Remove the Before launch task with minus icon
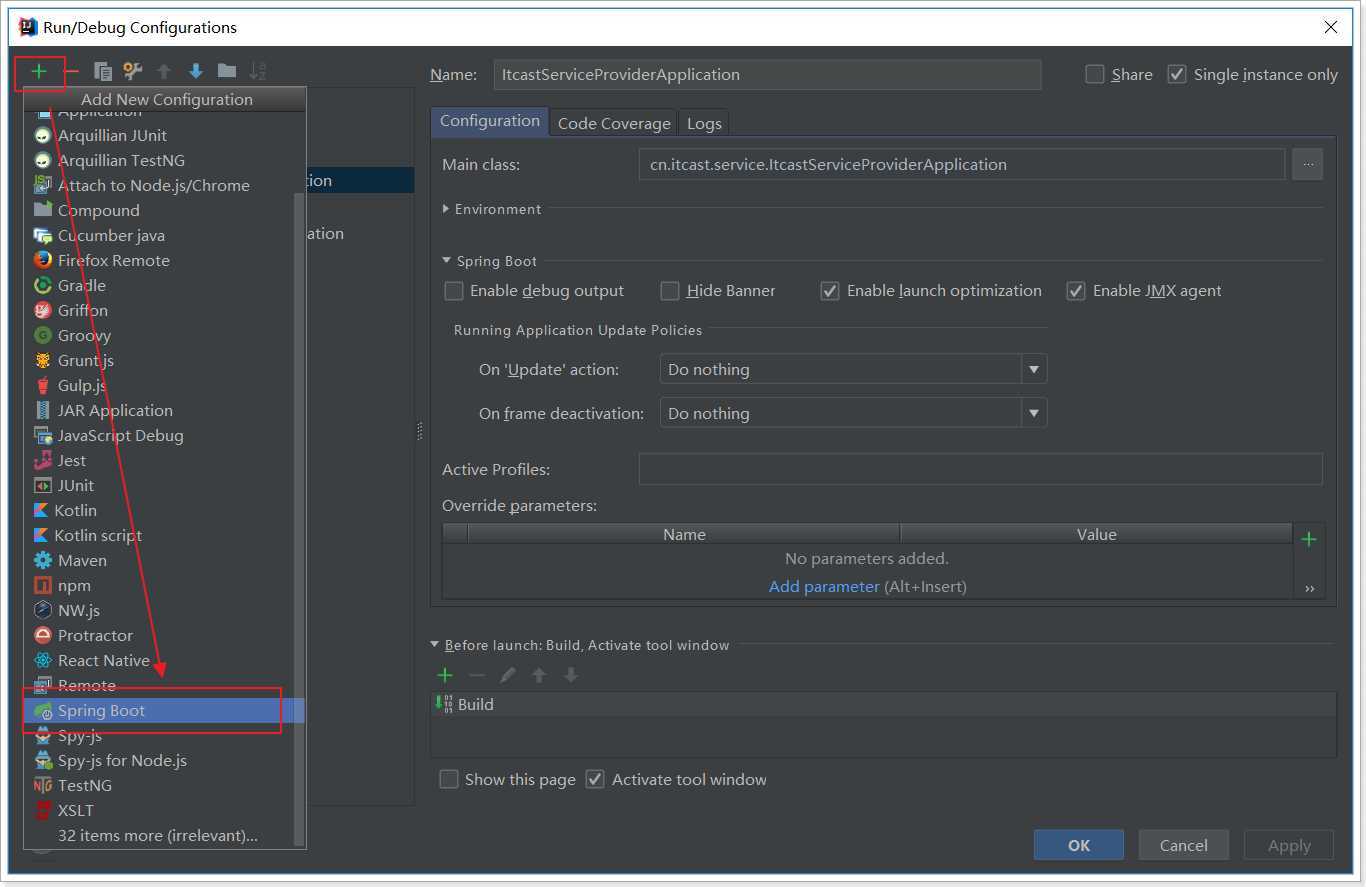Screen dimensions: 1366x887 [x=477, y=675]
